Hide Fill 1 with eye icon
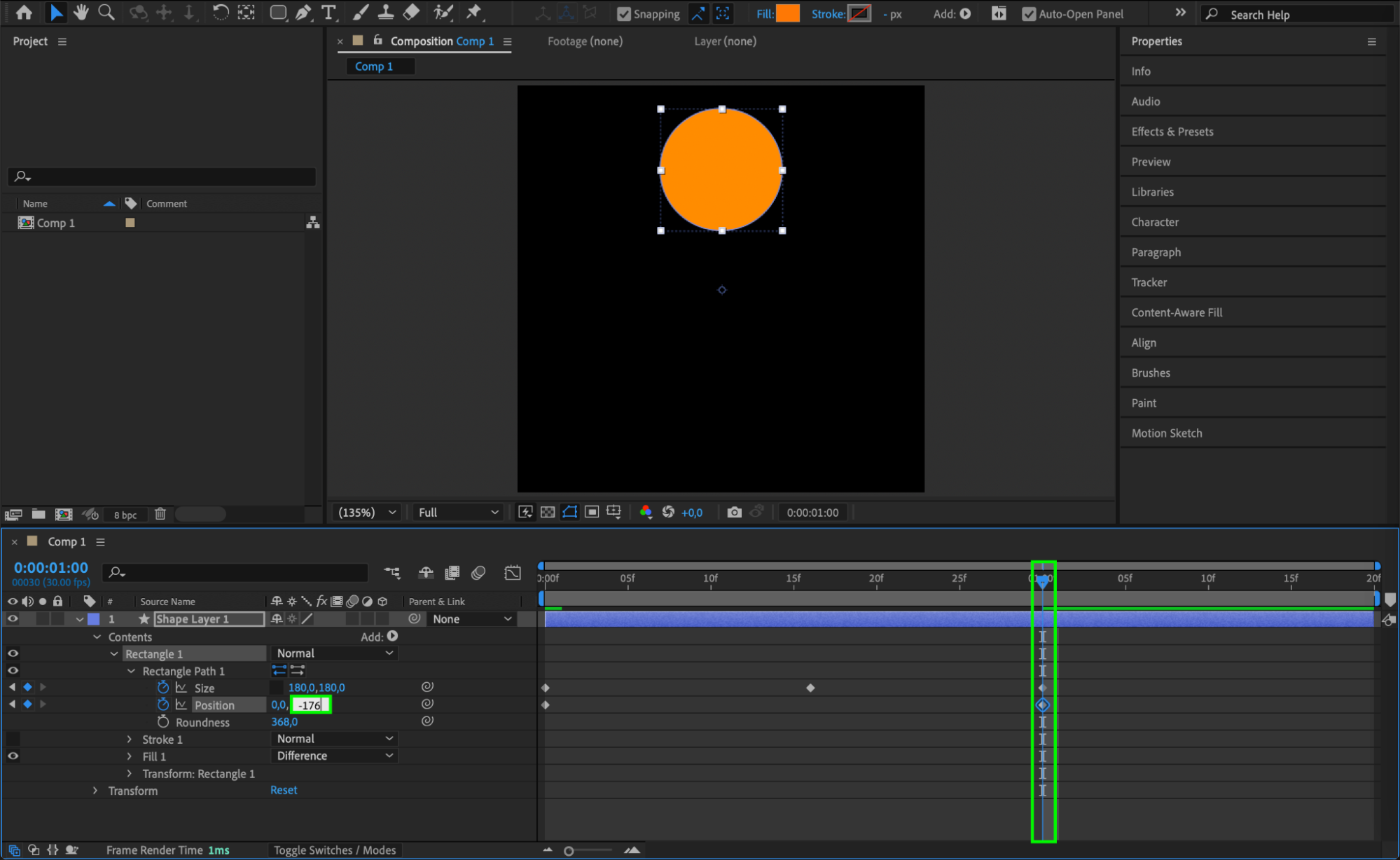Viewport: 1400px width, 860px height. (x=13, y=756)
